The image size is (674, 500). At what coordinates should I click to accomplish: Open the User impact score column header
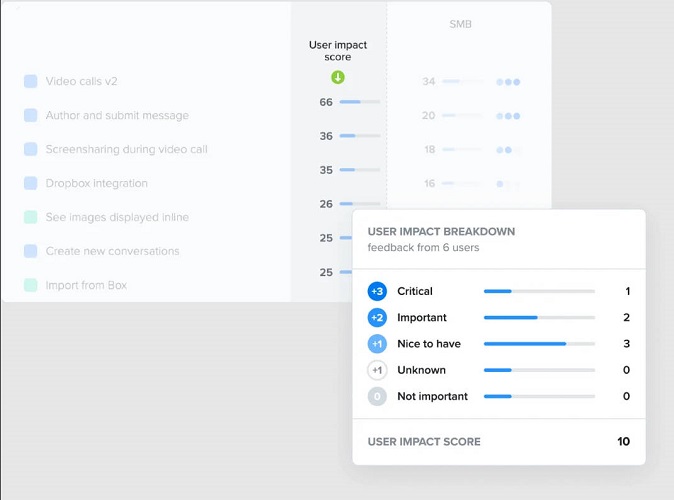[338, 51]
